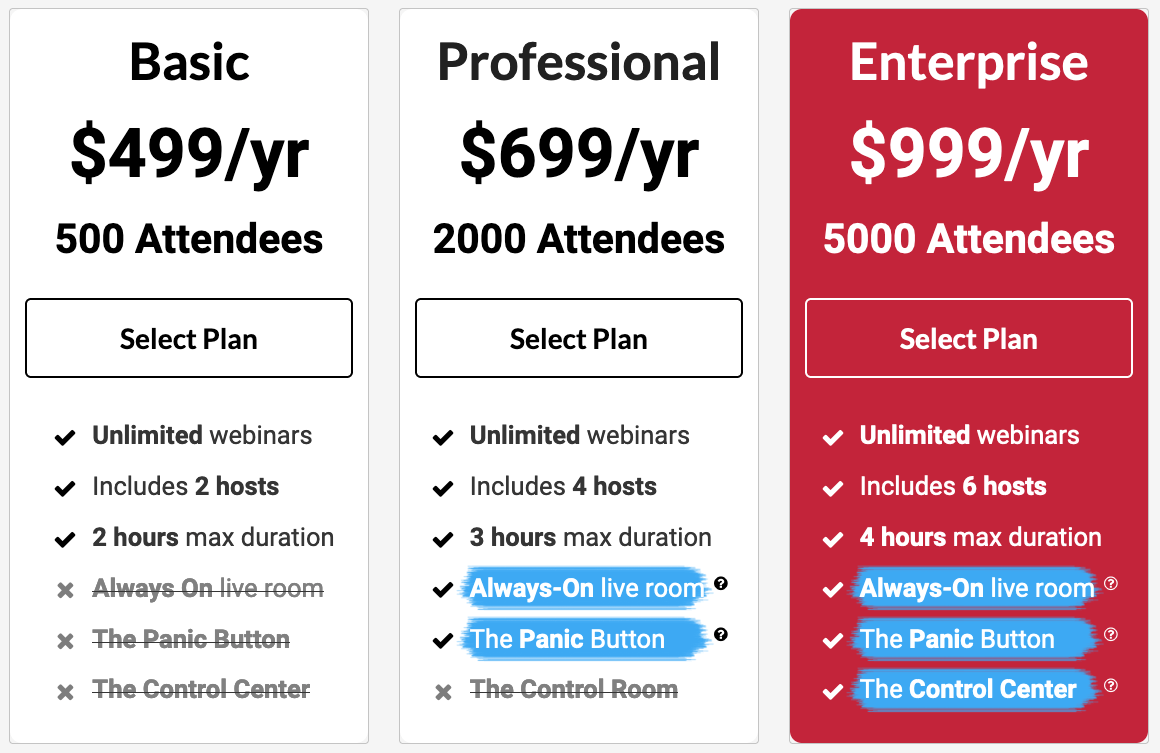Click highlighted The Panic Button in Professional
The height and width of the screenshot is (753, 1160).
567,639
